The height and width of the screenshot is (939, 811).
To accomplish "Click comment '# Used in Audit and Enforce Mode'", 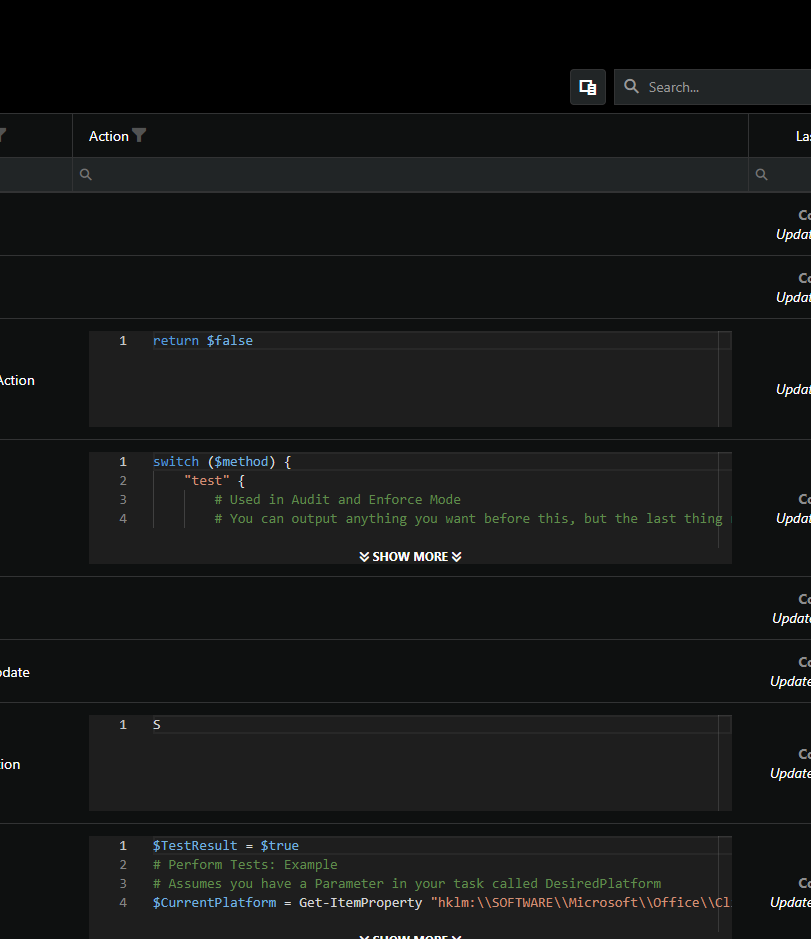I will click(338, 499).
